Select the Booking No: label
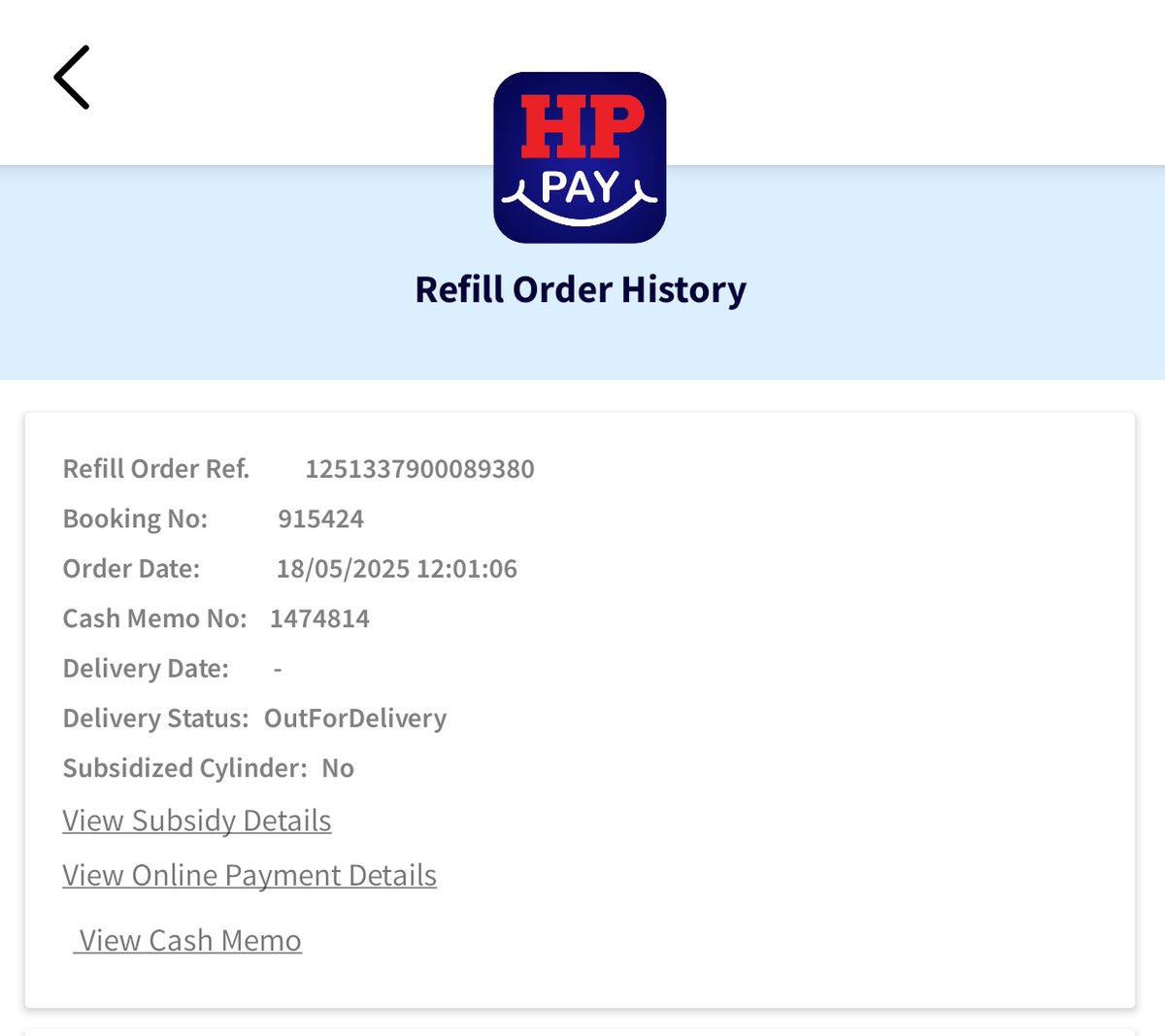This screenshot has height=1036, width=1165. [135, 518]
